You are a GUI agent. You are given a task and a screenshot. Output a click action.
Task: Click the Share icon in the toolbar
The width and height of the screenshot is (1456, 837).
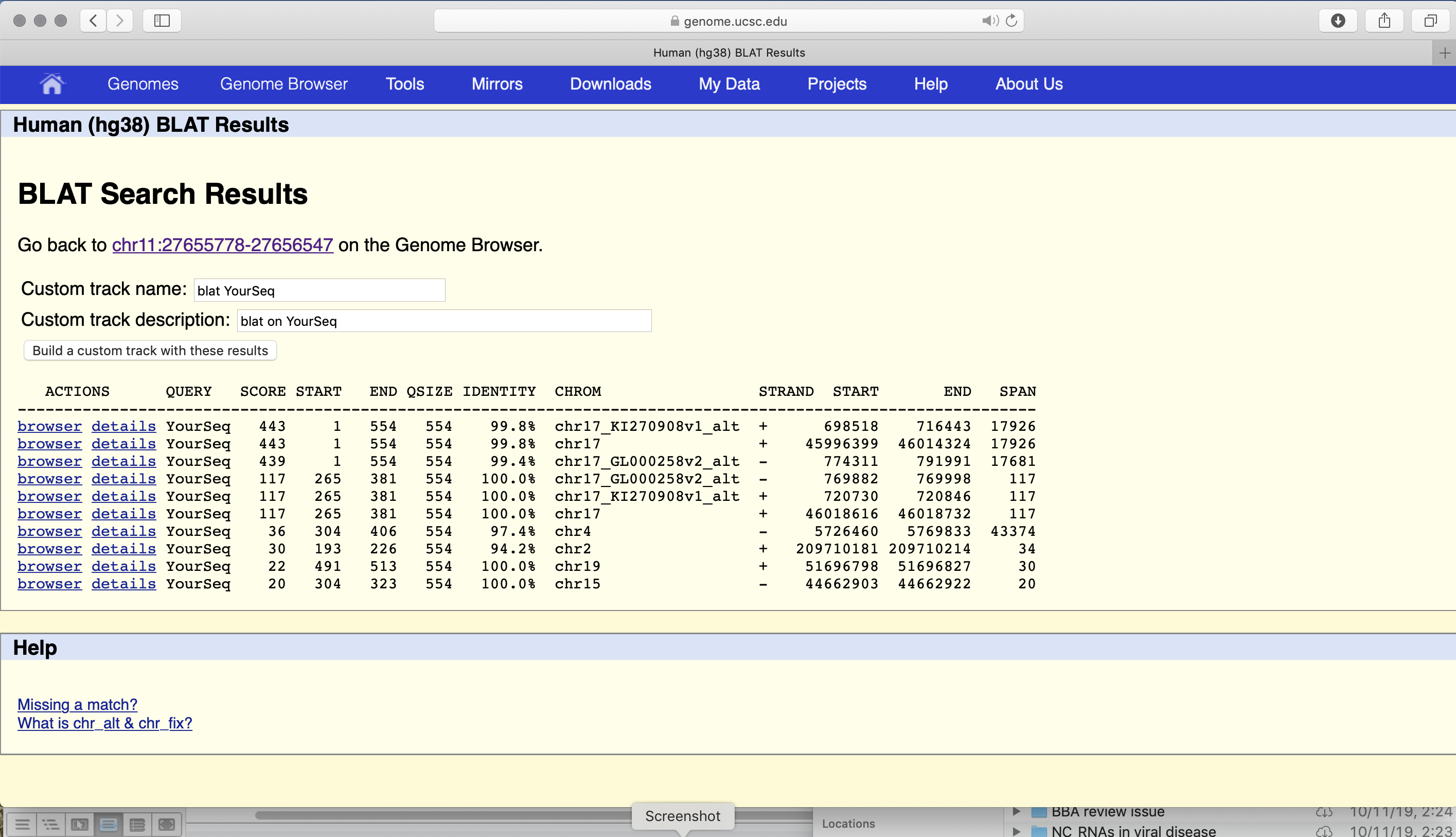(1384, 21)
